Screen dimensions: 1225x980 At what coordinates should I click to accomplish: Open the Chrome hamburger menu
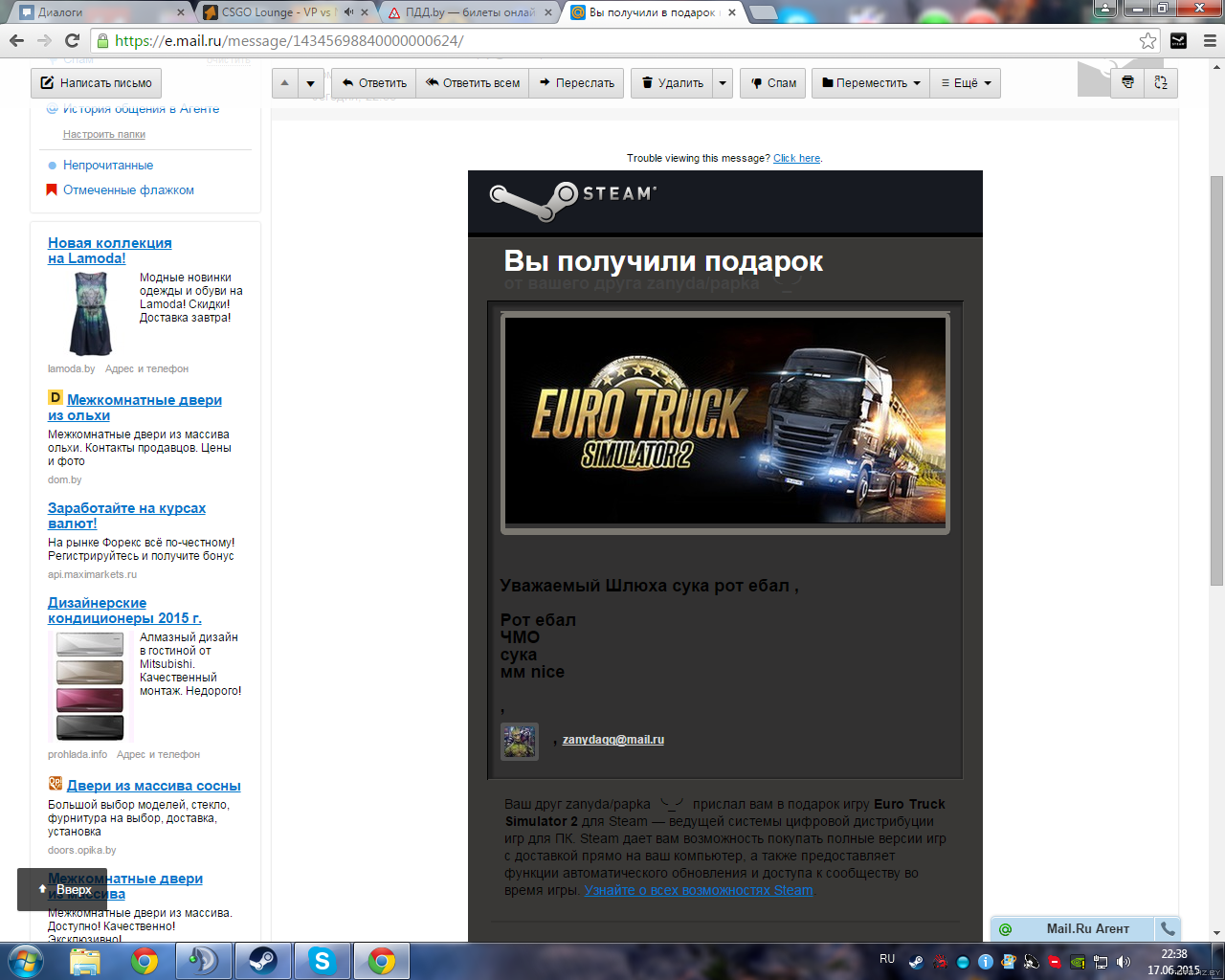(x=1209, y=40)
